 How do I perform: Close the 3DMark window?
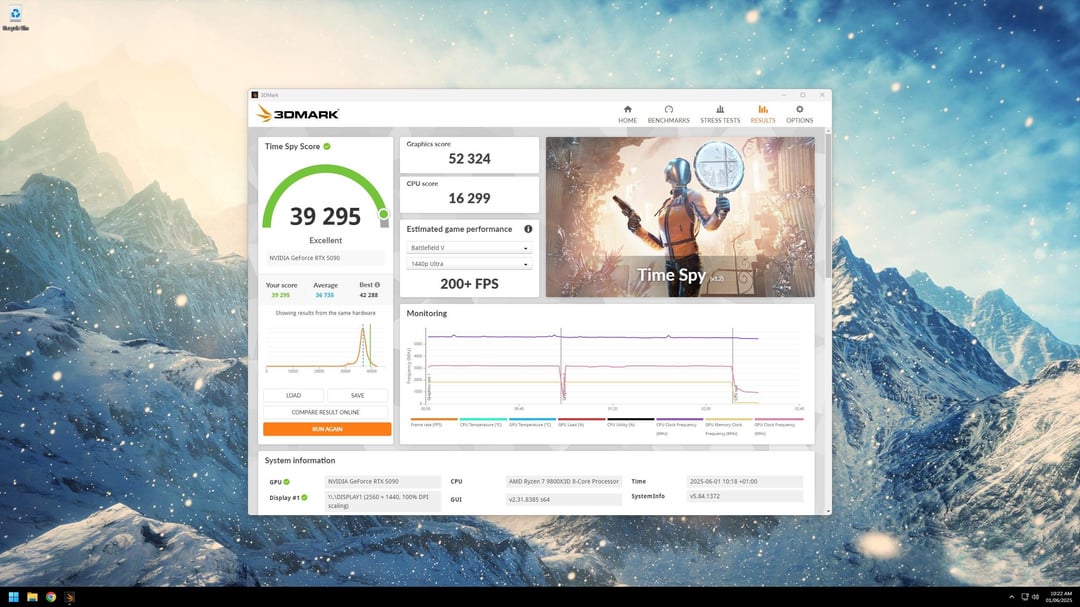[822, 95]
